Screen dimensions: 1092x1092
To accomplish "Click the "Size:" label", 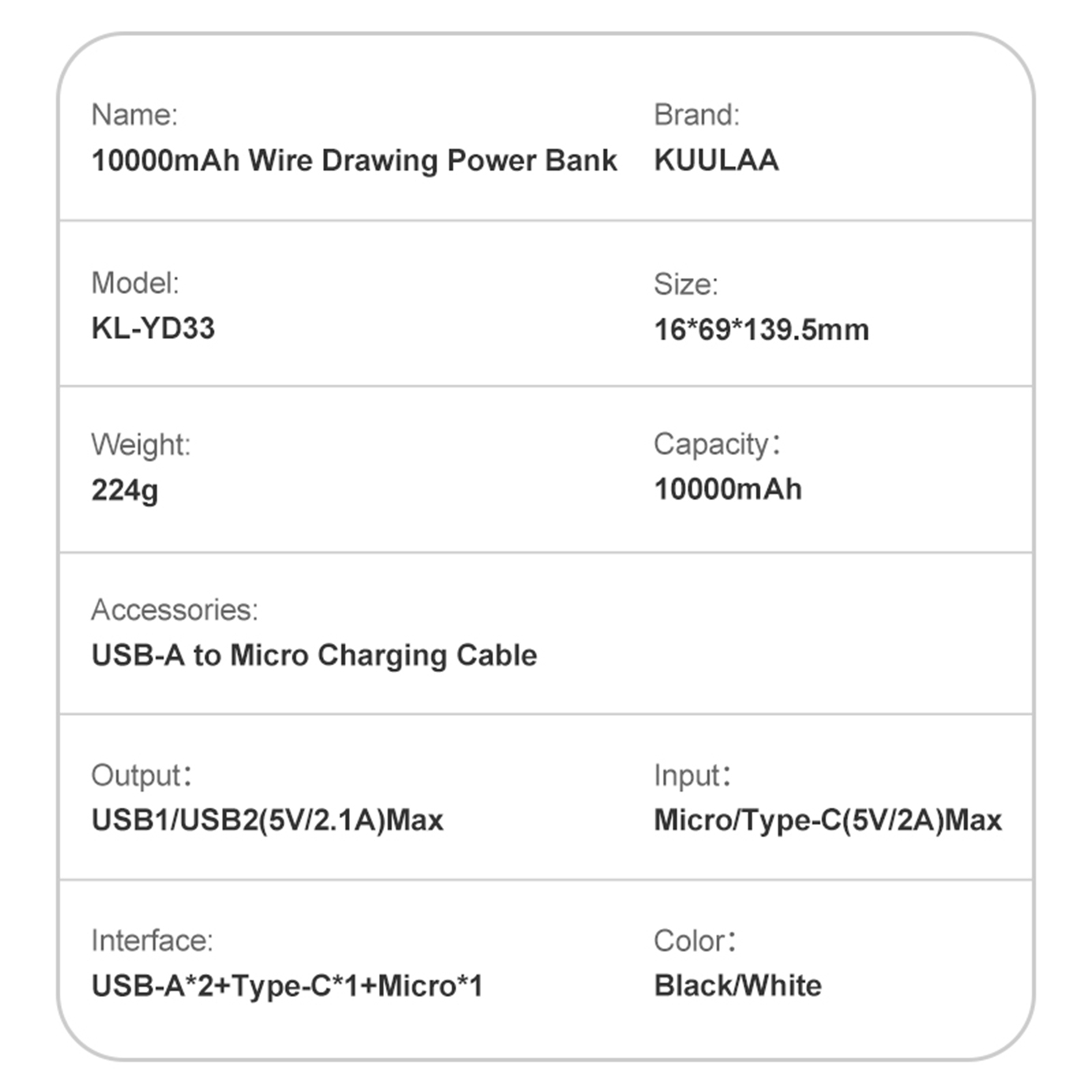I will pyautogui.click(x=685, y=284).
